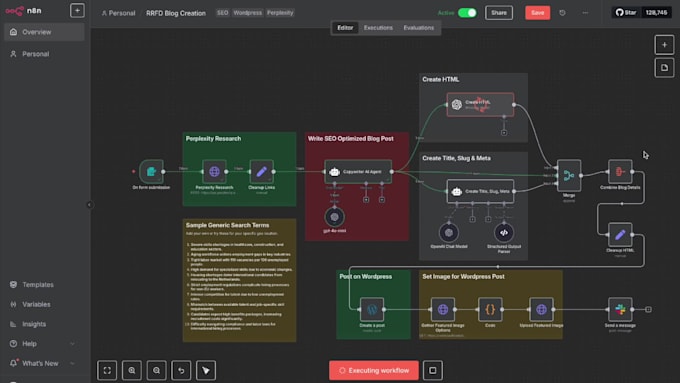The image size is (680, 383).
Task: Click the Save button
Action: [538, 13]
